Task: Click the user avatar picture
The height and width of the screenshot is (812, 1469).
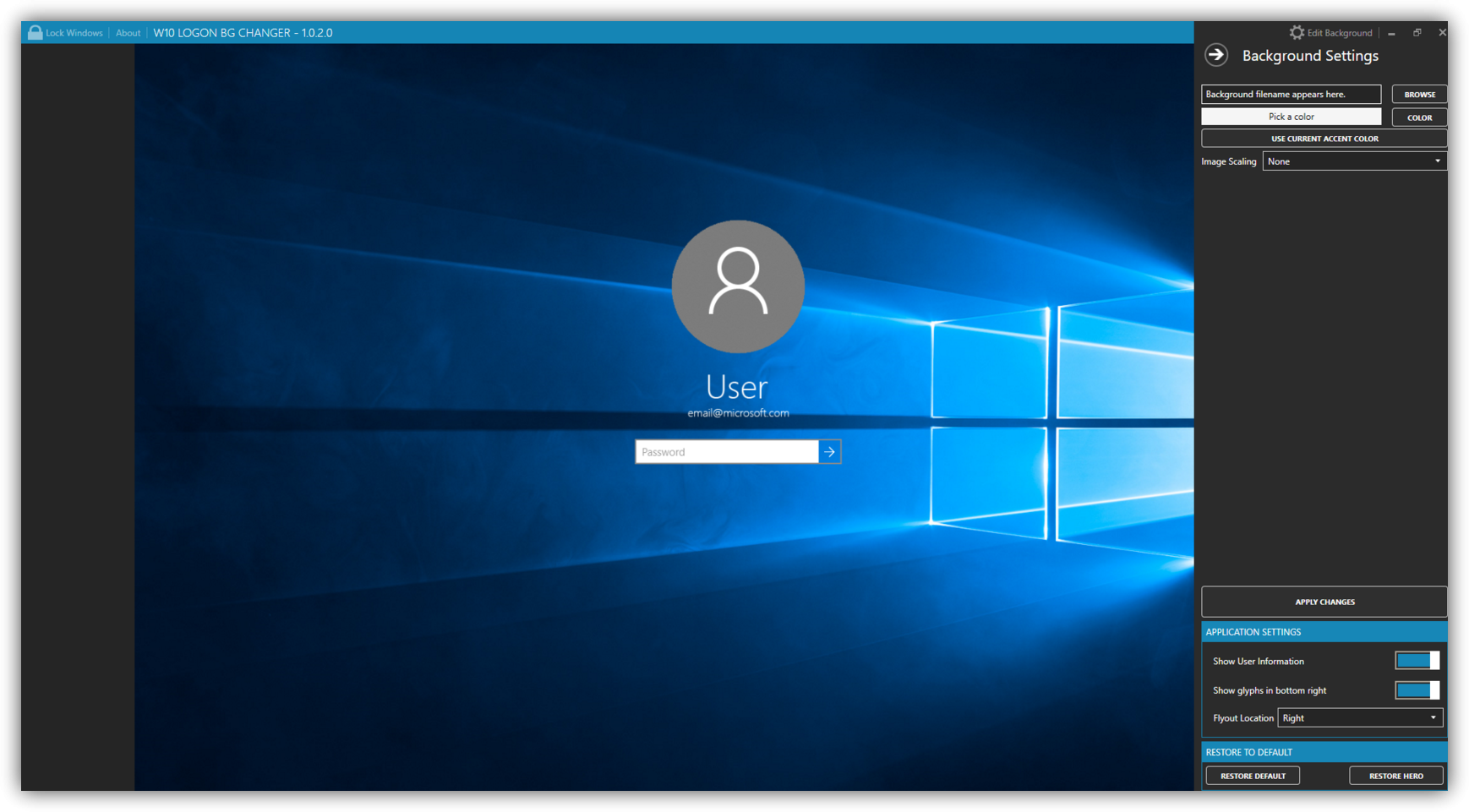Action: pyautogui.click(x=738, y=286)
